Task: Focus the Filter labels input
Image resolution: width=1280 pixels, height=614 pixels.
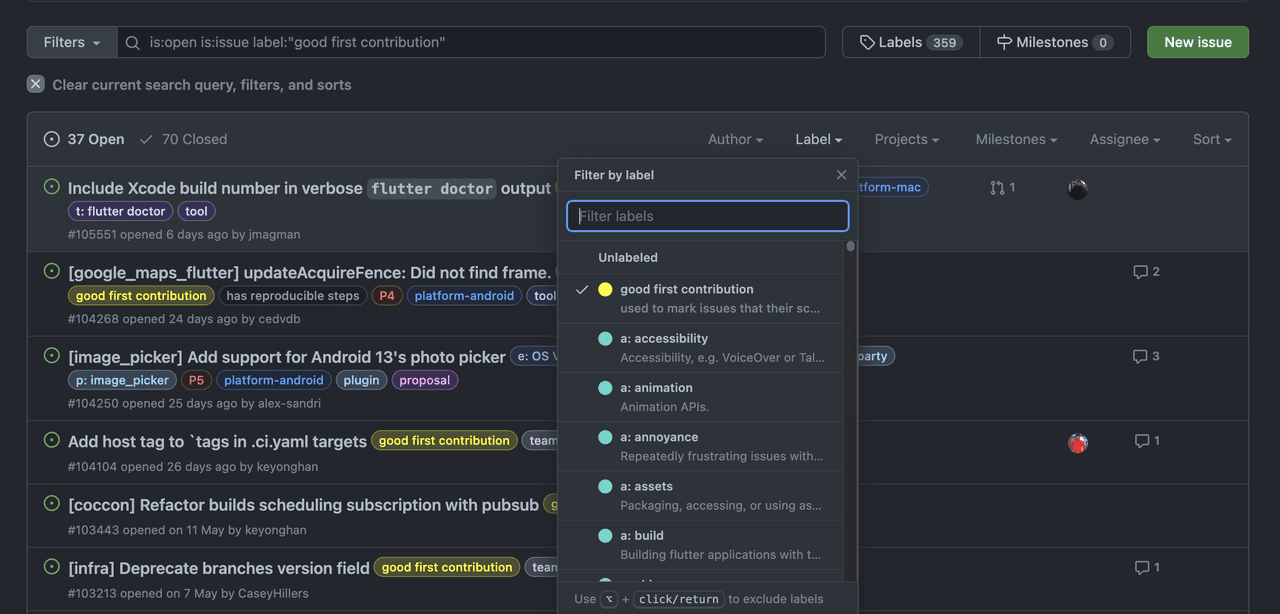Action: click(x=708, y=216)
